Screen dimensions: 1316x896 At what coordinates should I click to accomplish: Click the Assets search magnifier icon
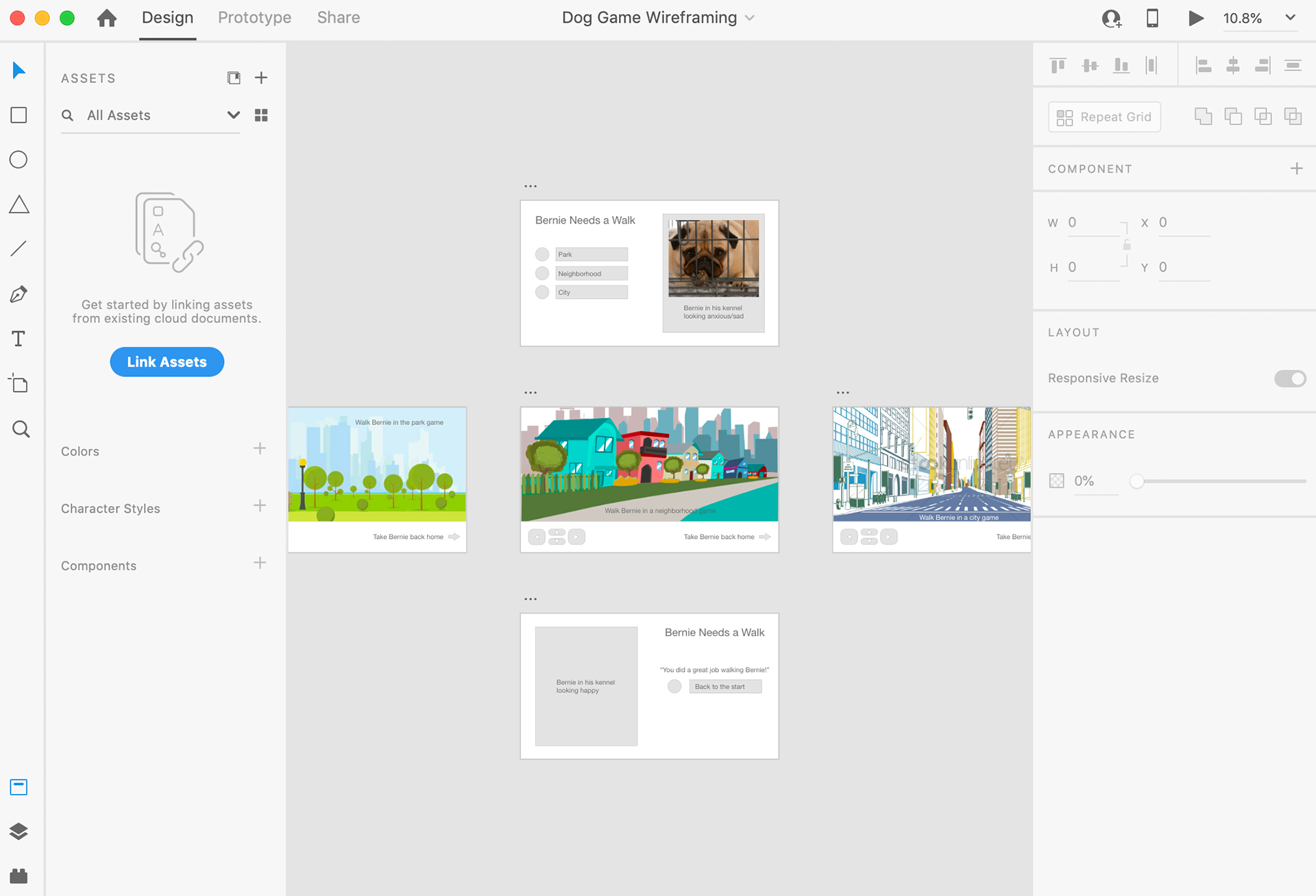(67, 115)
